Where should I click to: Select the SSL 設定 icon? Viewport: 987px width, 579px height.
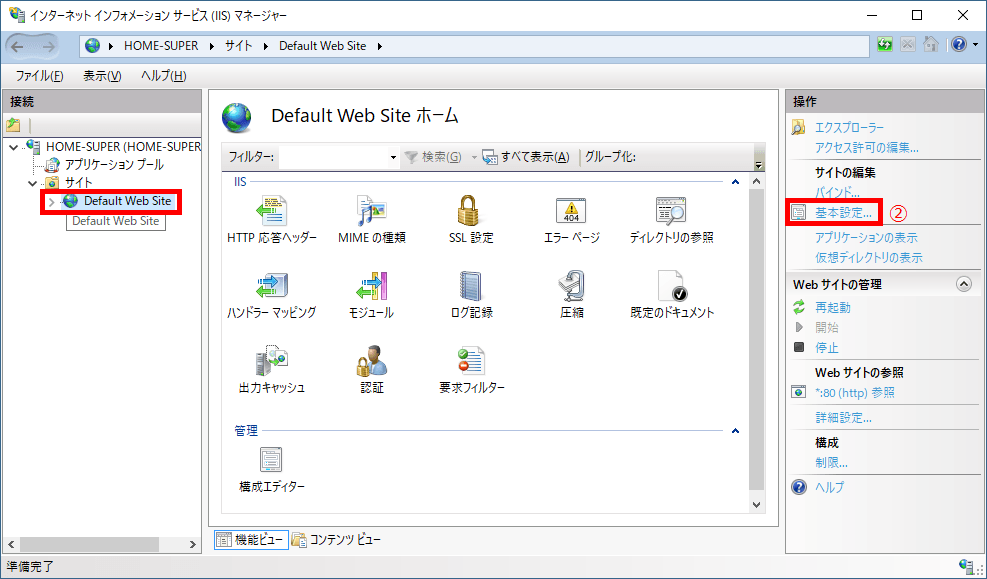470,217
